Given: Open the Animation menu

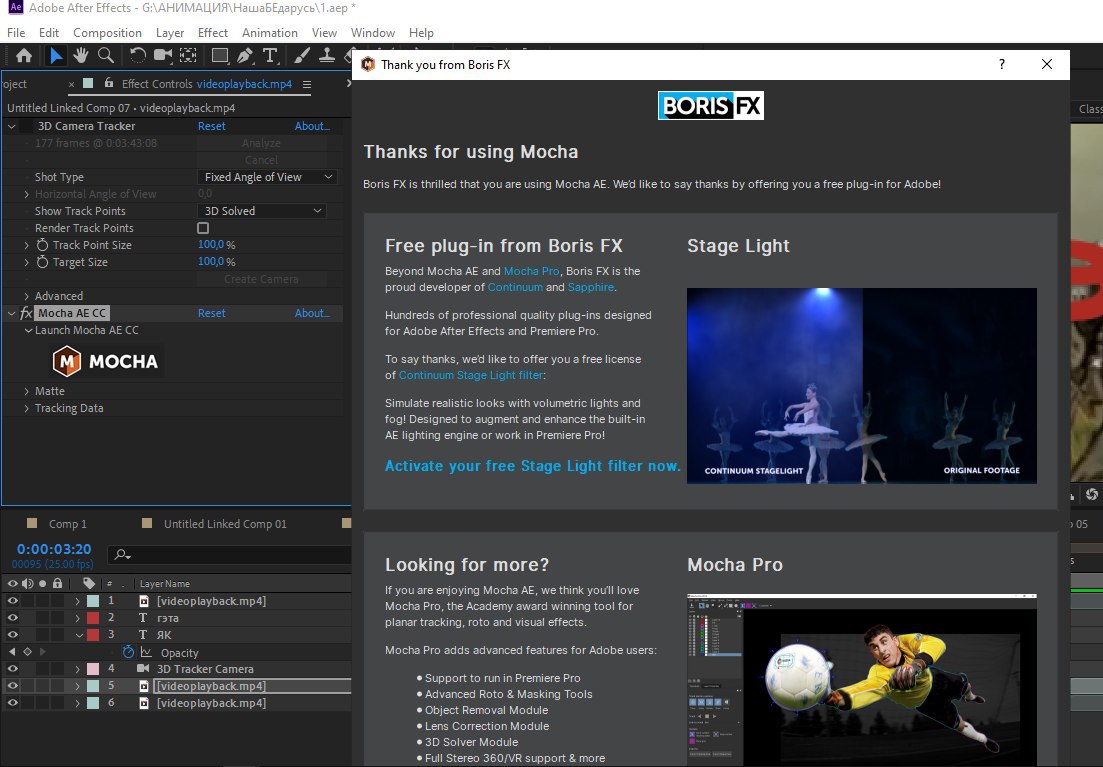Looking at the screenshot, I should point(269,32).
